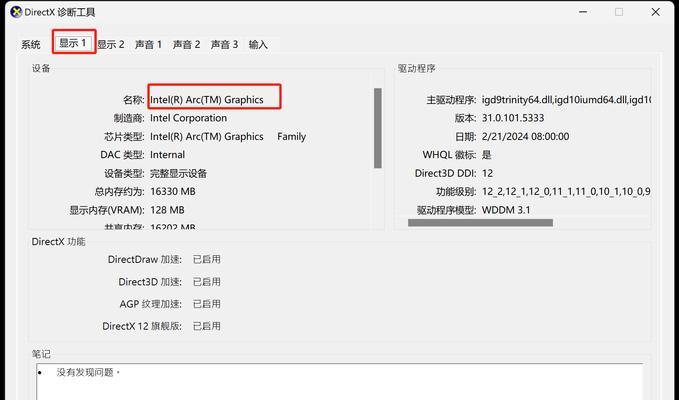679x400 pixels.
Task: Click the driver panel horizontal scrollbar
Action: click(480, 223)
